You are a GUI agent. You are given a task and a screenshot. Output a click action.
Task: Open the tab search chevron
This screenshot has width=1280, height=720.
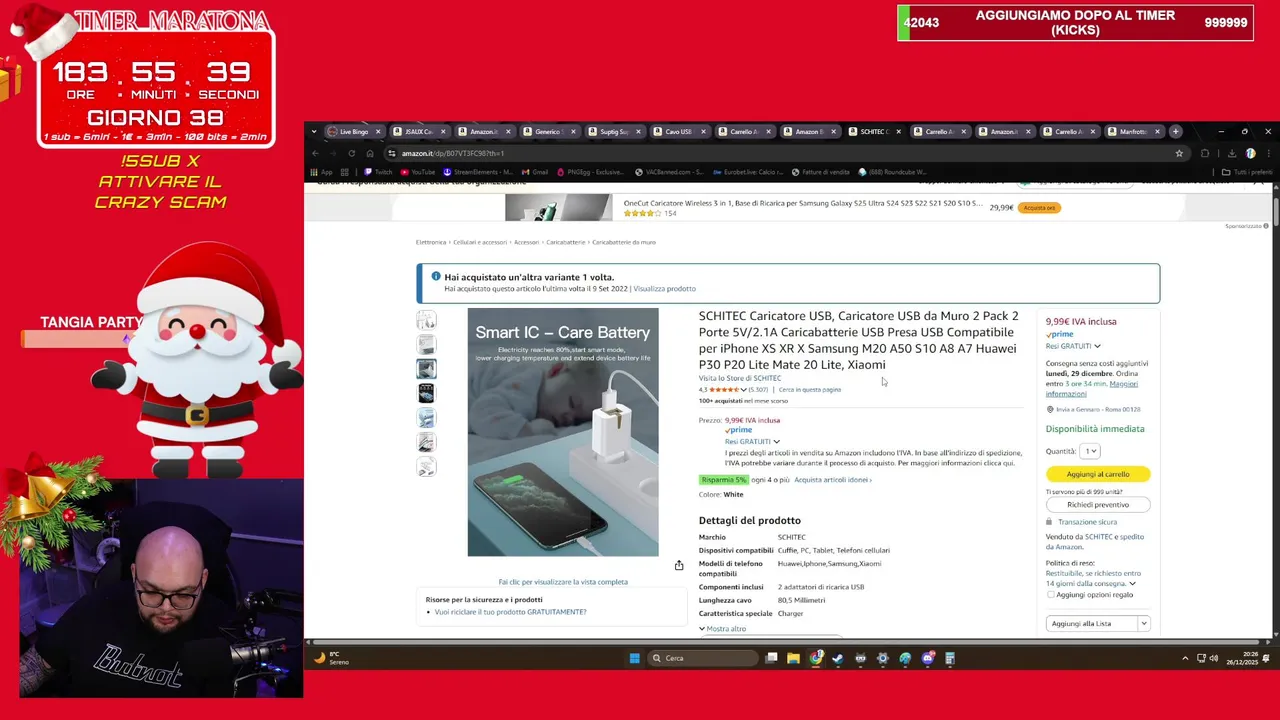point(314,131)
